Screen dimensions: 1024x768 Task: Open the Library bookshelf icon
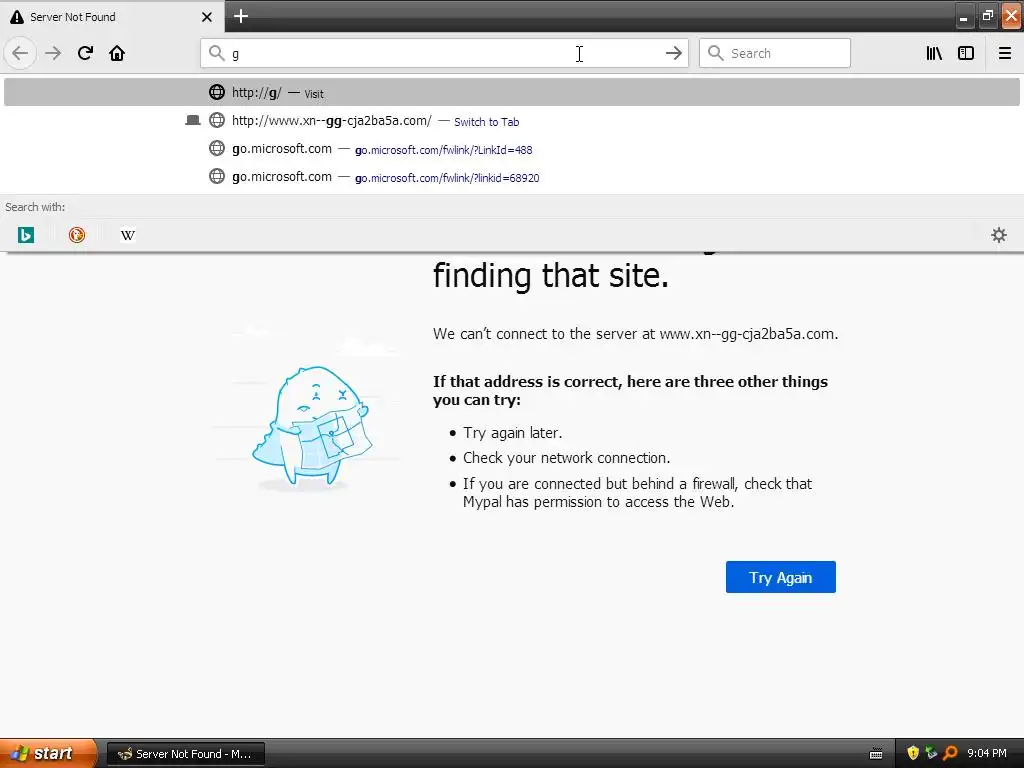coord(934,53)
